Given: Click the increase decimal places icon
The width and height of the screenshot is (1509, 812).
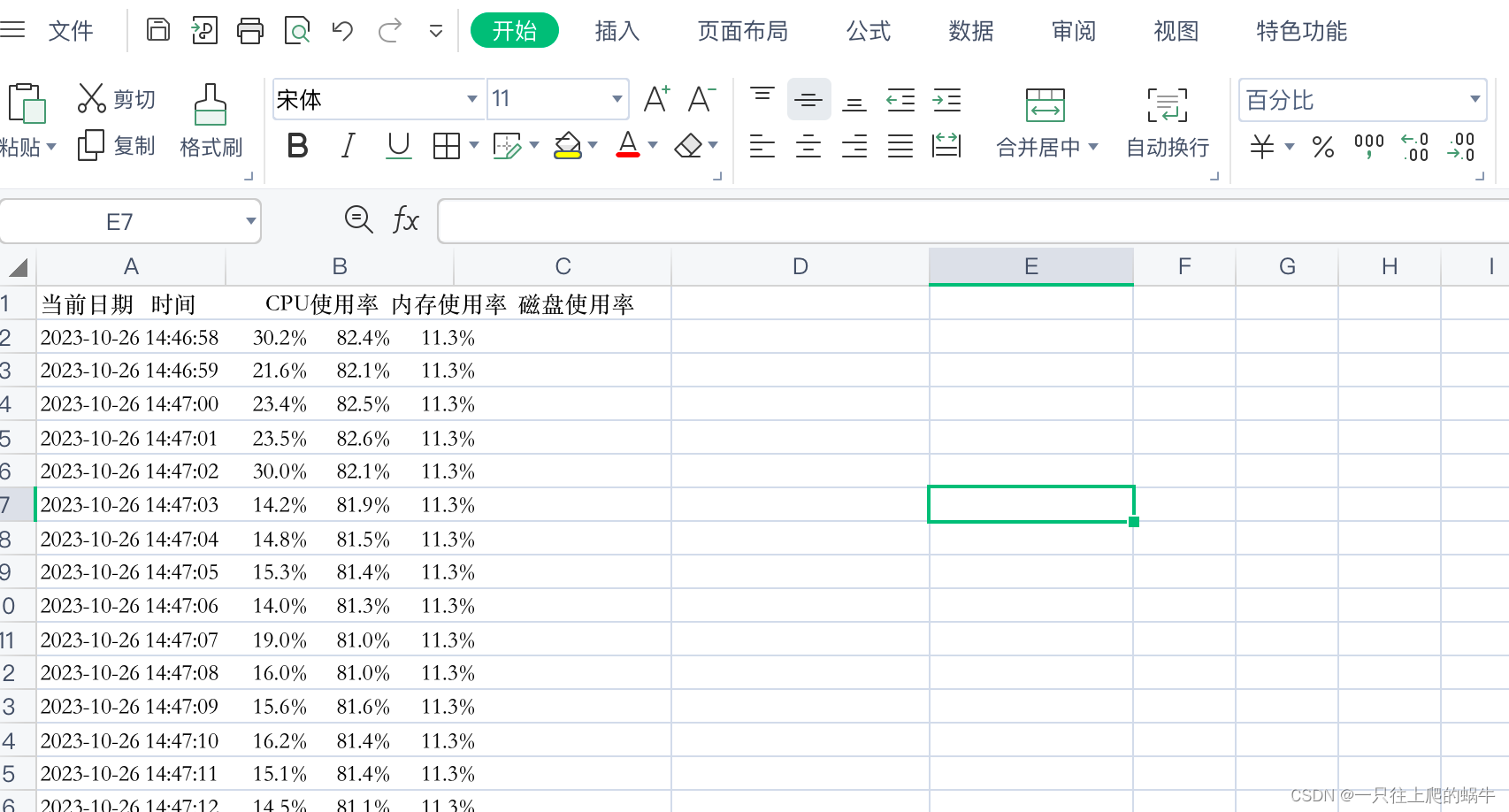Looking at the screenshot, I should pos(1415,146).
